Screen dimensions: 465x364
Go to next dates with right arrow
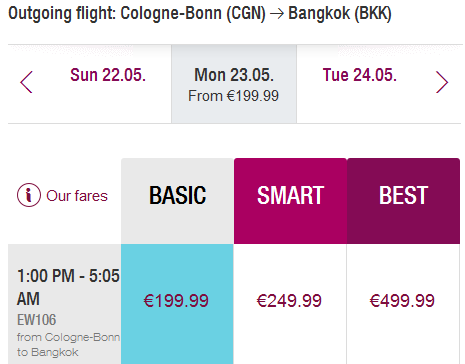click(x=442, y=82)
